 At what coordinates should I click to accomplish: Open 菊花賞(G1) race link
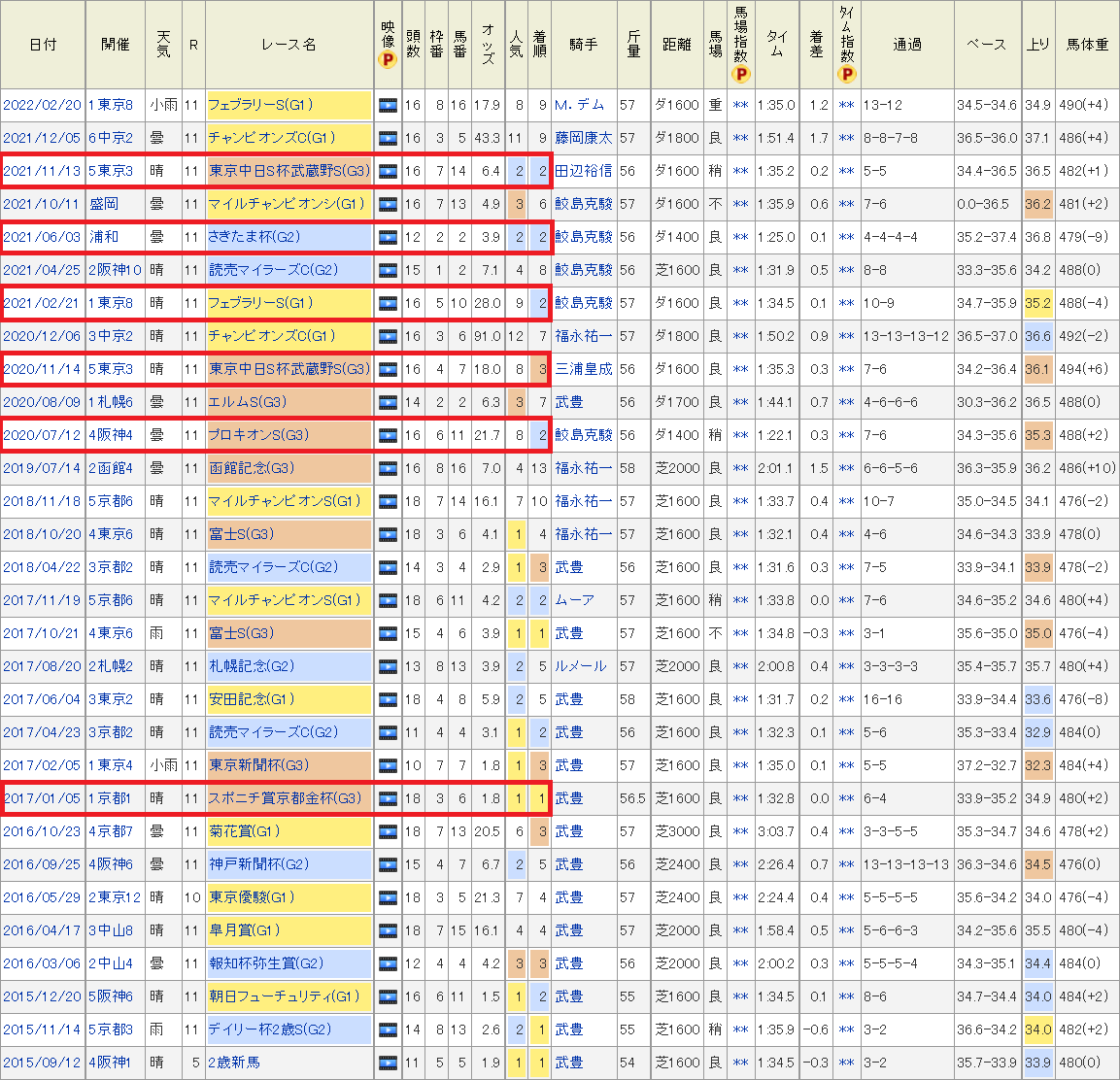pos(244,830)
